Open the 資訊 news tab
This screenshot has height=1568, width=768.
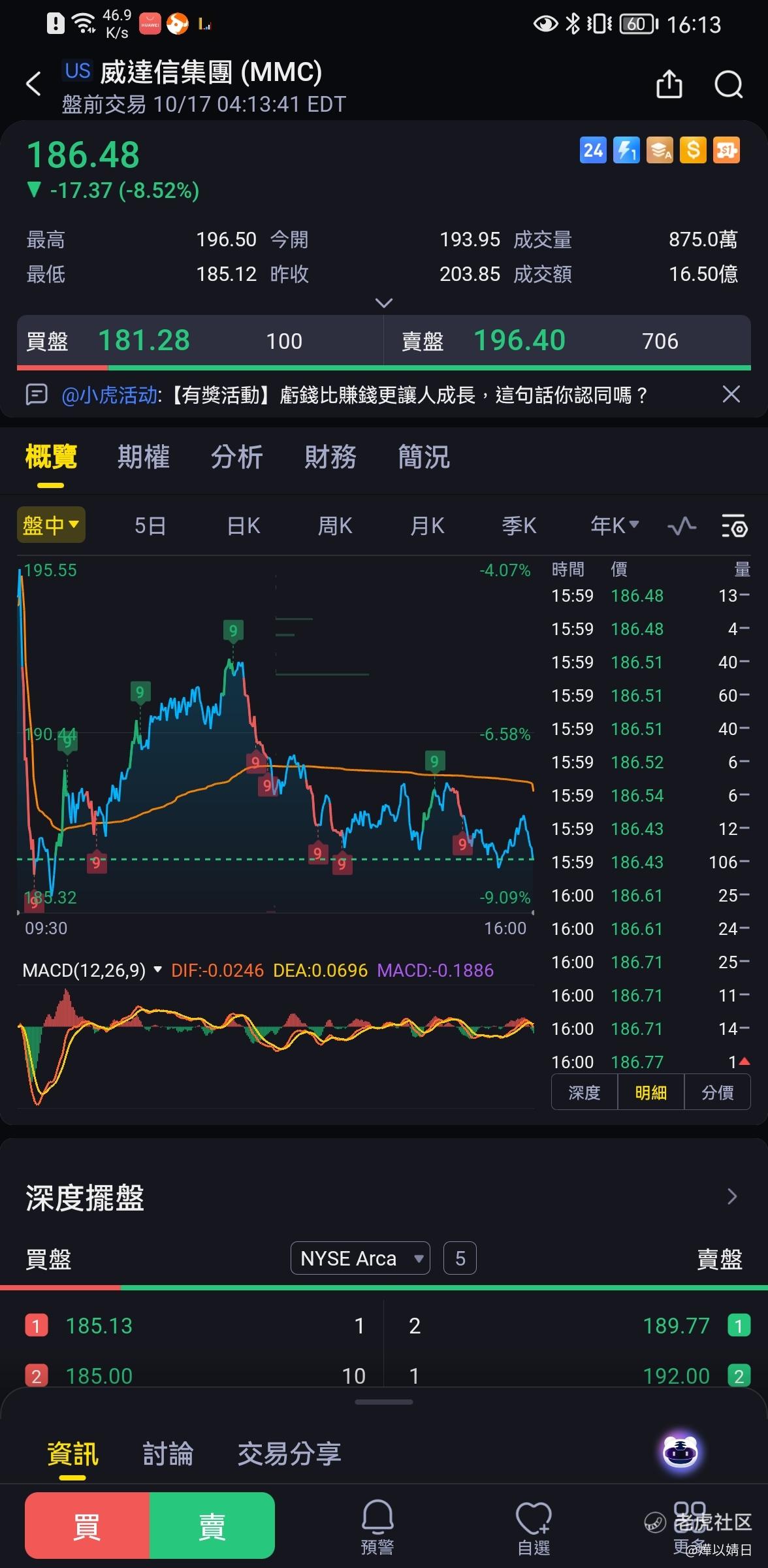coord(72,1454)
